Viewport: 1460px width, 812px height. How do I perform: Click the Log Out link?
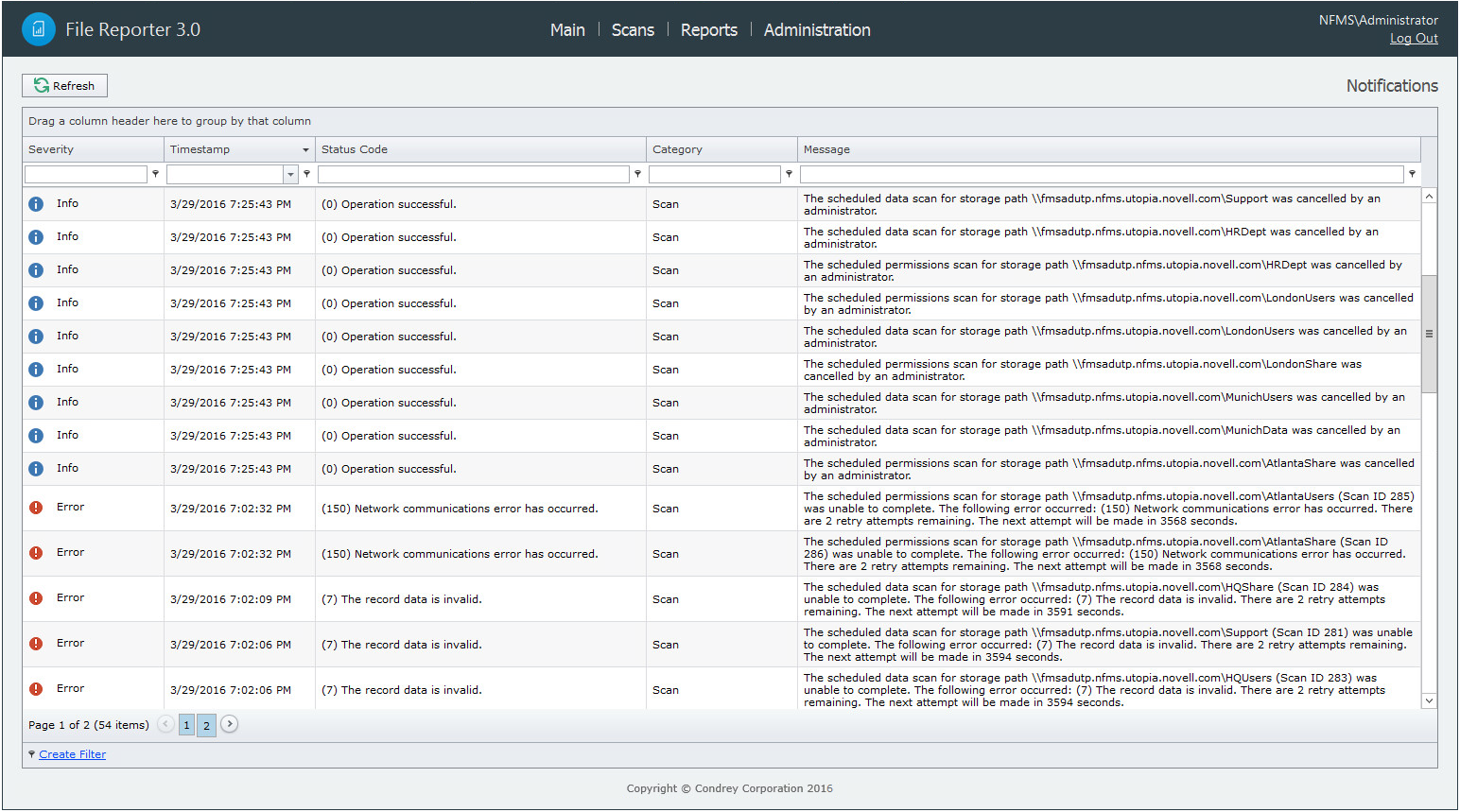[x=1413, y=39]
